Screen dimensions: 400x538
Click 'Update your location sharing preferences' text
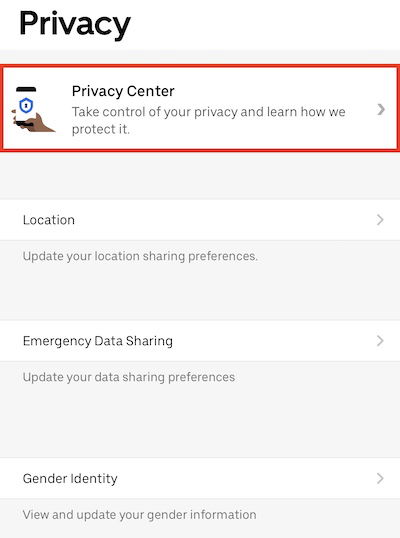point(140,256)
